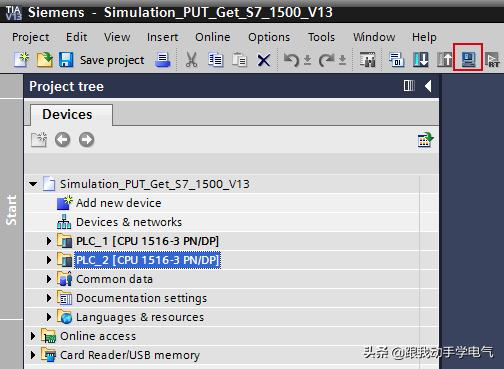This screenshot has width=504, height=369.
Task: Click the Download to device icon
Action: [421, 60]
